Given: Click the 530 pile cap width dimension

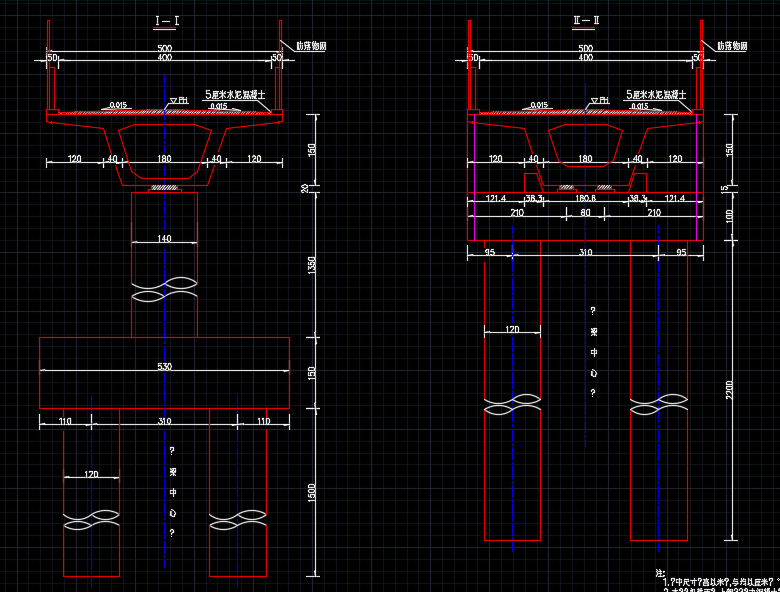Looking at the screenshot, I should pos(165,367).
